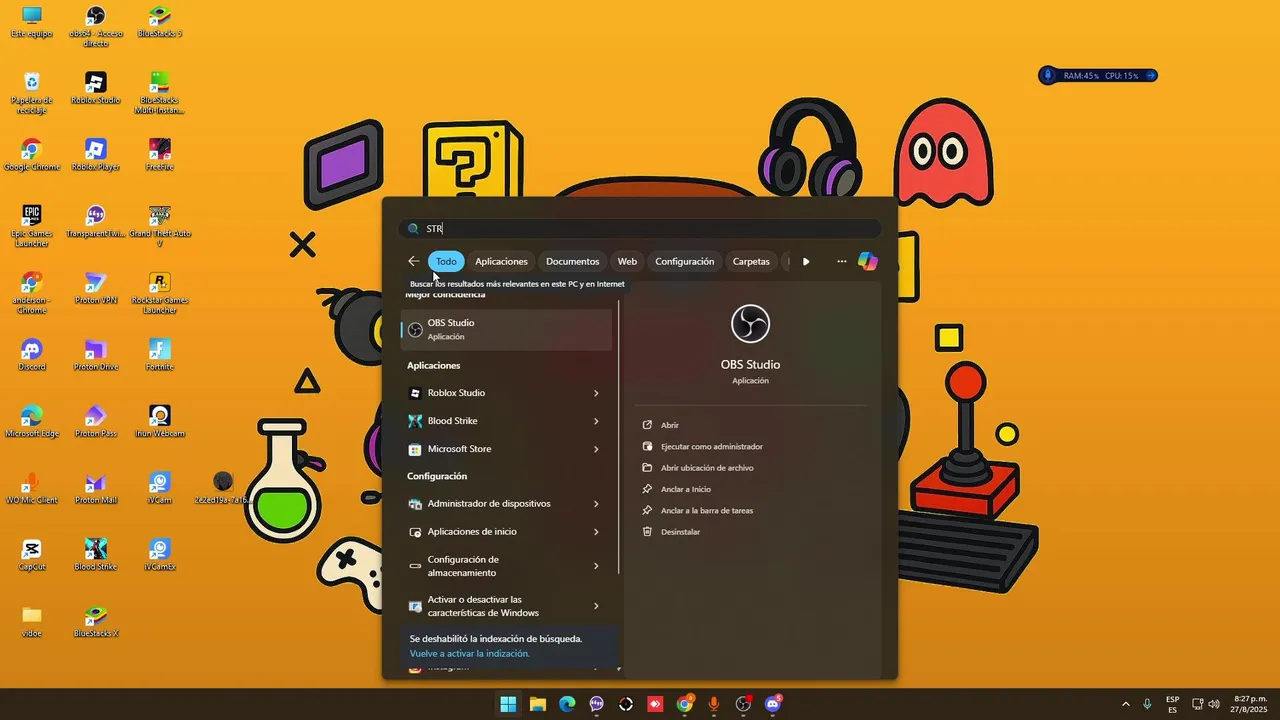
Task: Select the vidoe folder on desktop
Action: (x=31, y=622)
